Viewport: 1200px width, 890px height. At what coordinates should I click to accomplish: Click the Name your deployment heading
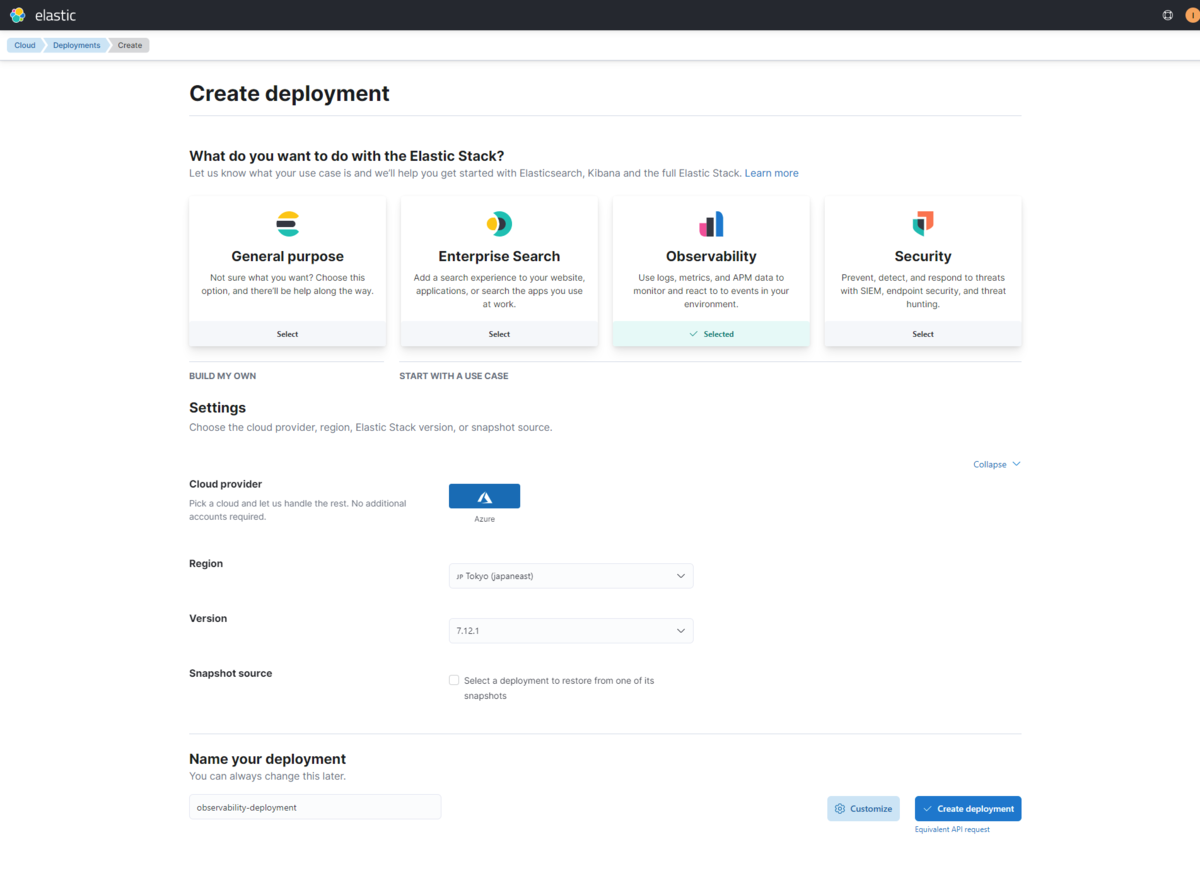point(267,759)
